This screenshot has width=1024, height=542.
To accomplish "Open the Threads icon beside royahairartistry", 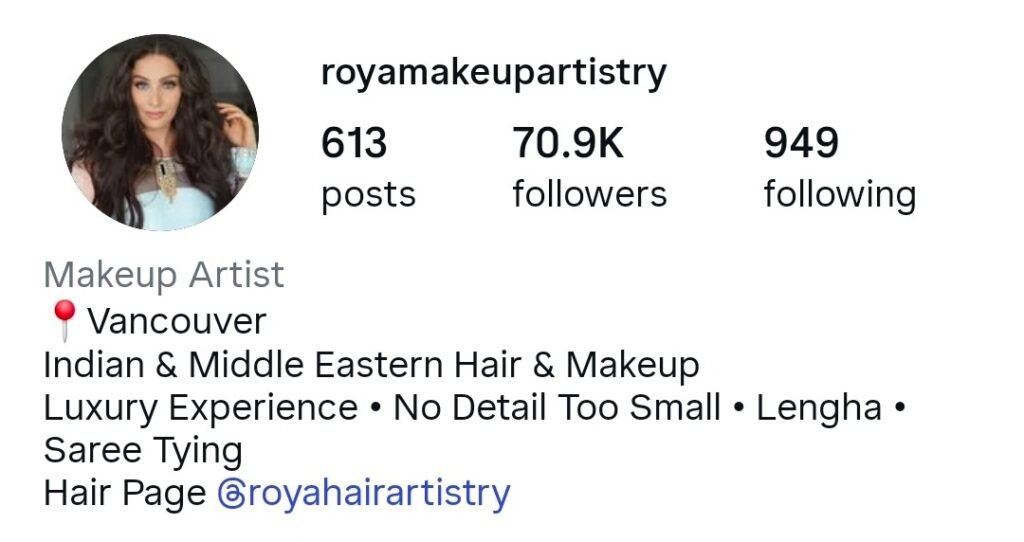I will tap(231, 494).
